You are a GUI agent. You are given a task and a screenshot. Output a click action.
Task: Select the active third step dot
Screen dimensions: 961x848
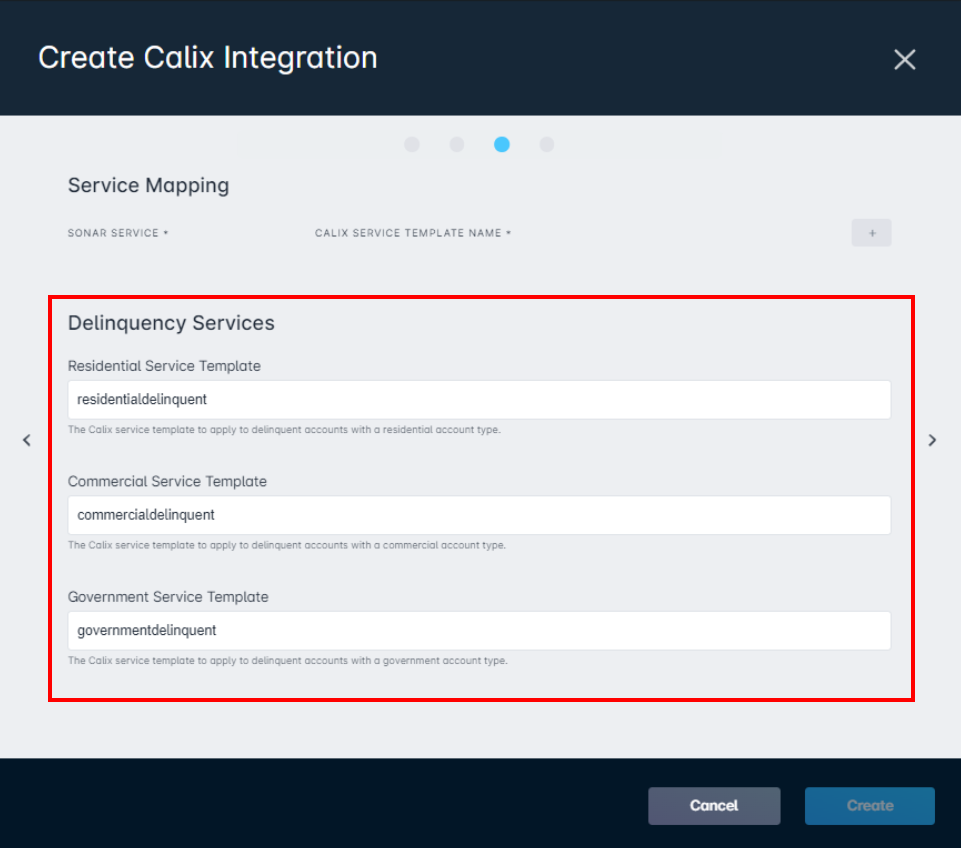tap(502, 145)
